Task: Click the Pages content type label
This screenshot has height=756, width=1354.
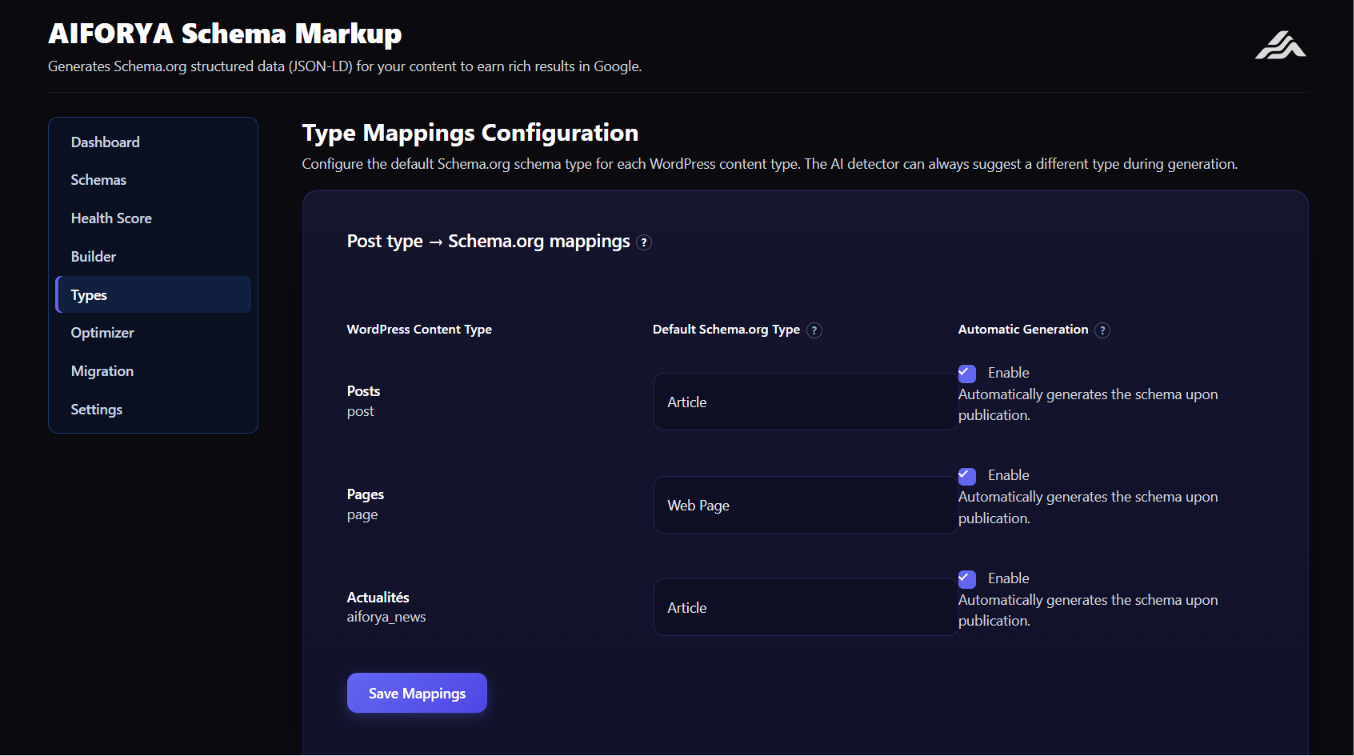Action: pos(365,494)
